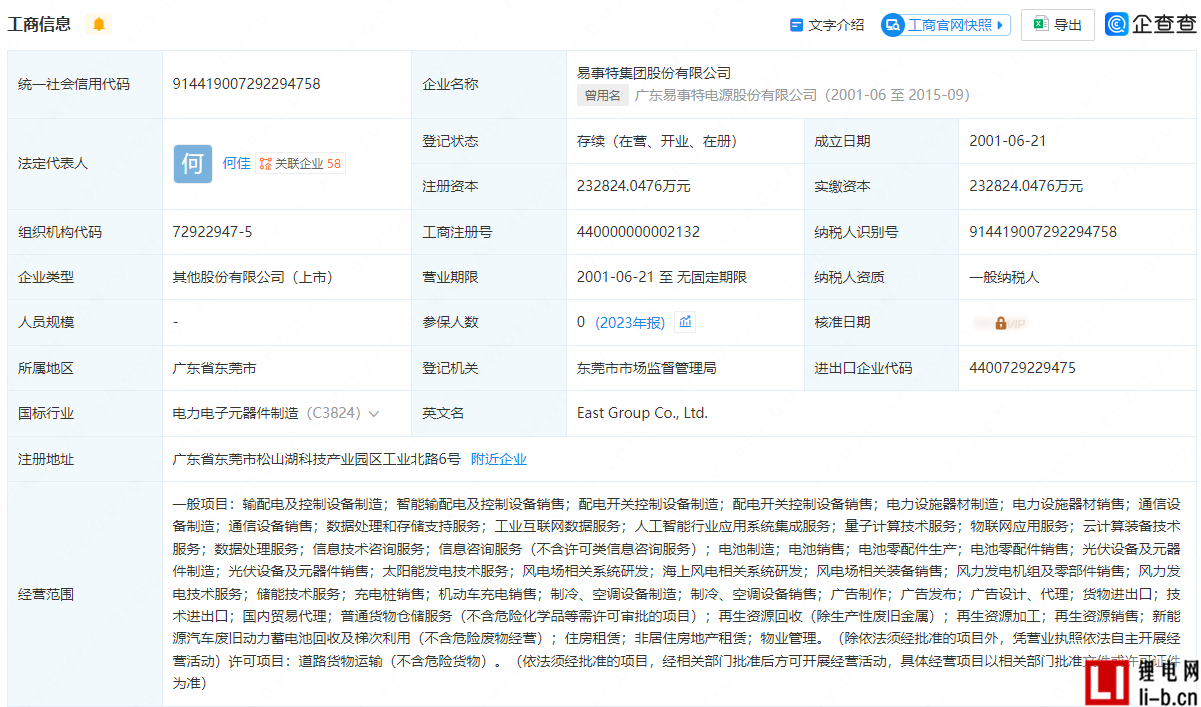Select registrar 东莞市市场监督管理局
1201x707 pixels.
tap(647, 368)
